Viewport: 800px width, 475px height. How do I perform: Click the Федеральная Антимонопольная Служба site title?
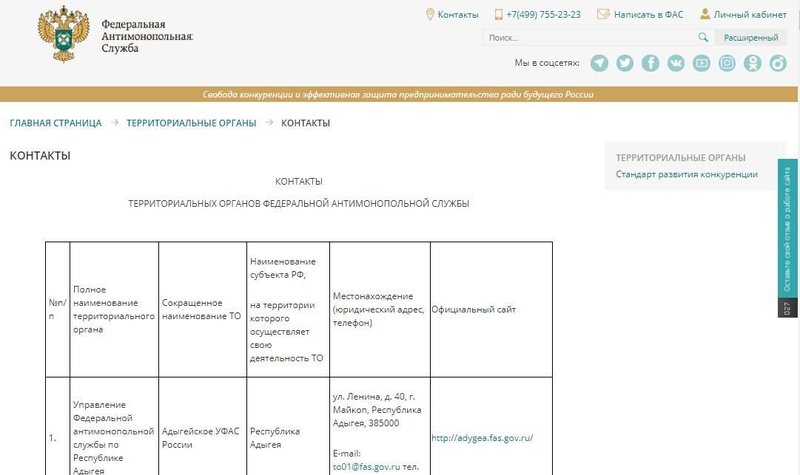[x=147, y=36]
